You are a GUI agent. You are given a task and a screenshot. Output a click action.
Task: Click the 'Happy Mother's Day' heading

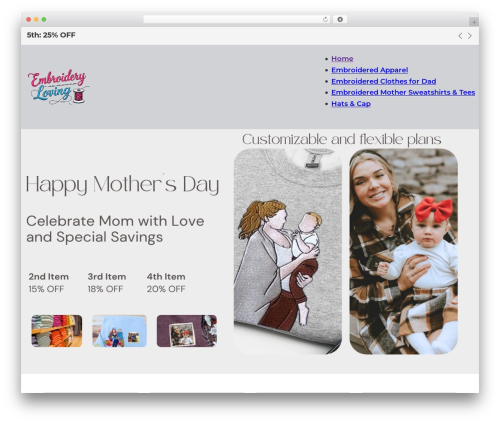[x=122, y=184]
